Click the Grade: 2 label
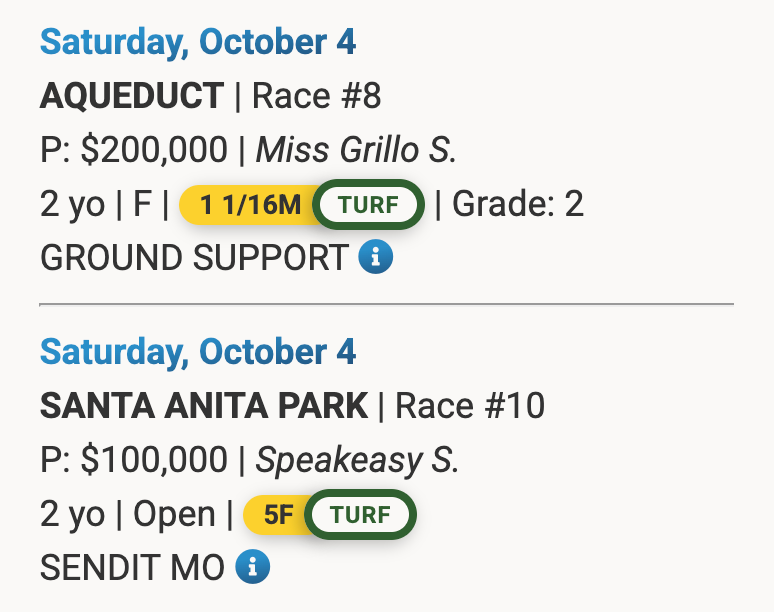Image resolution: width=774 pixels, height=612 pixels. pos(518,205)
